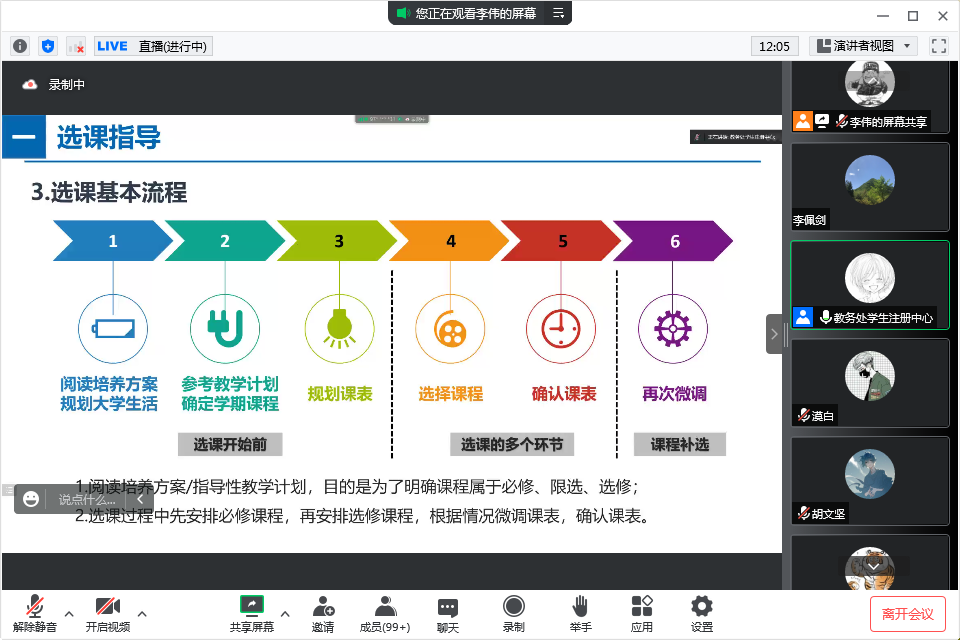Image resolution: width=960 pixels, height=640 pixels.
Task: Unmute microphone with 解除静音
Action: (35, 613)
